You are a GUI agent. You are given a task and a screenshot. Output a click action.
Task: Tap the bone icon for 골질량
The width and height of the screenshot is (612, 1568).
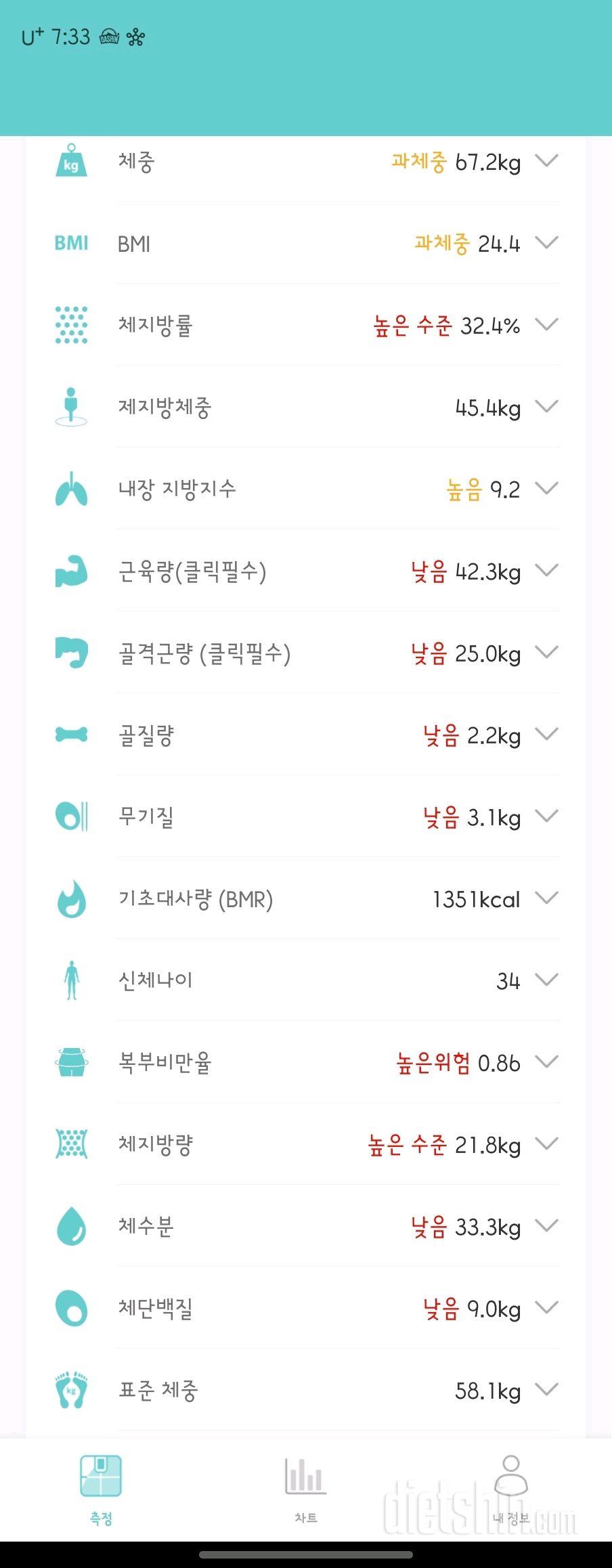coord(71,735)
